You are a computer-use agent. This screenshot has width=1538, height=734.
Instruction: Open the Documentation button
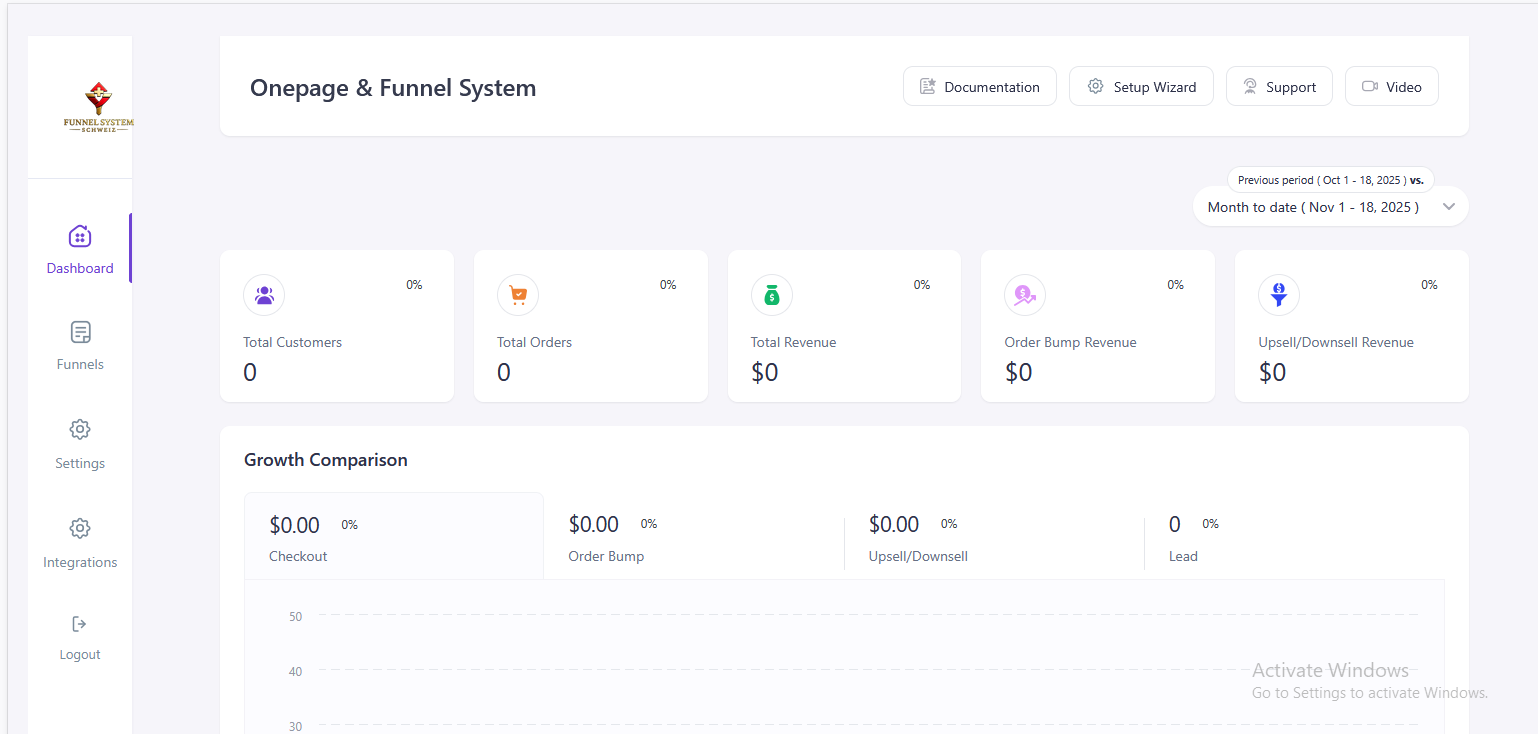click(979, 87)
